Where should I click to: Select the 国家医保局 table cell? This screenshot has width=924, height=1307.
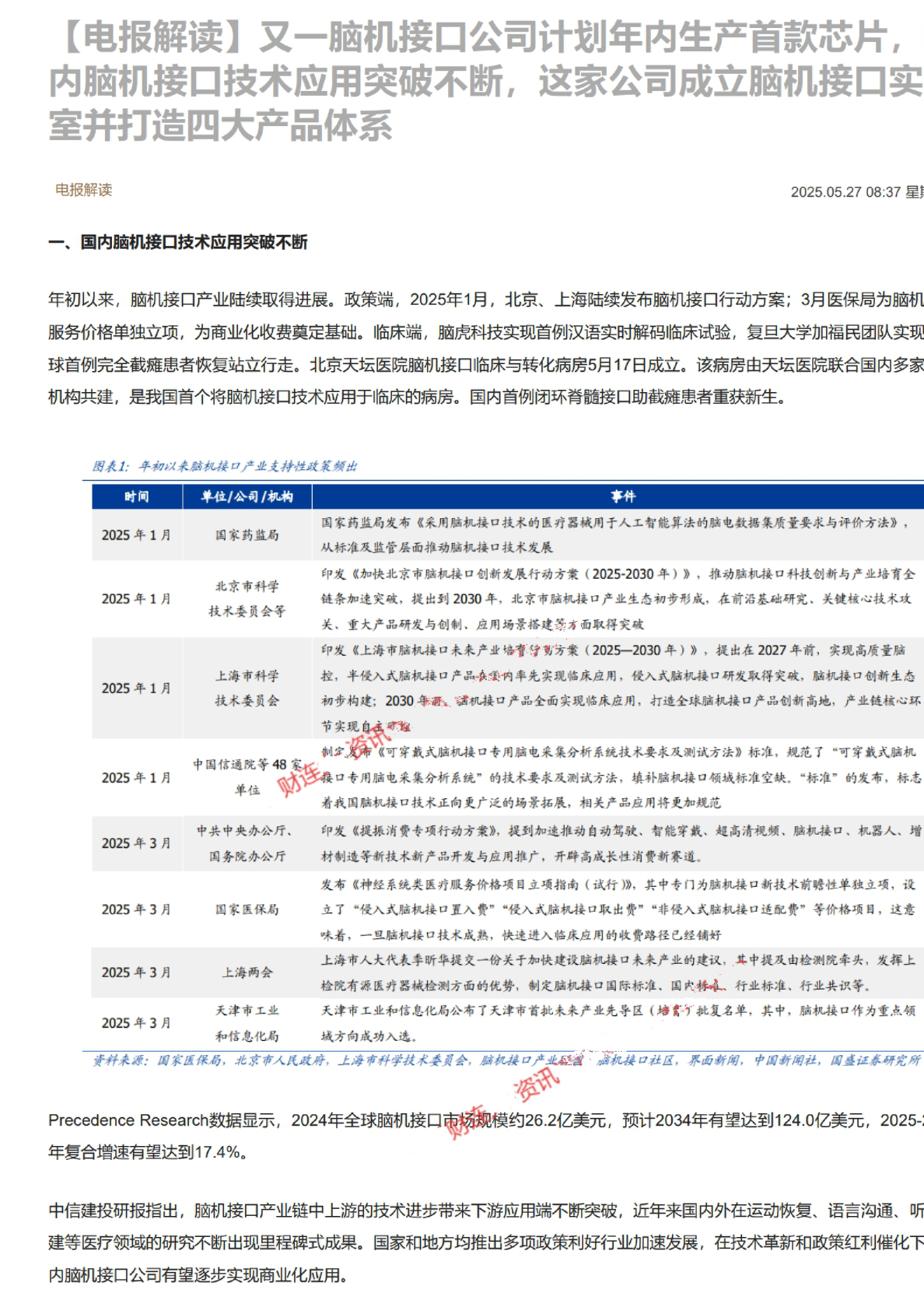247,909
